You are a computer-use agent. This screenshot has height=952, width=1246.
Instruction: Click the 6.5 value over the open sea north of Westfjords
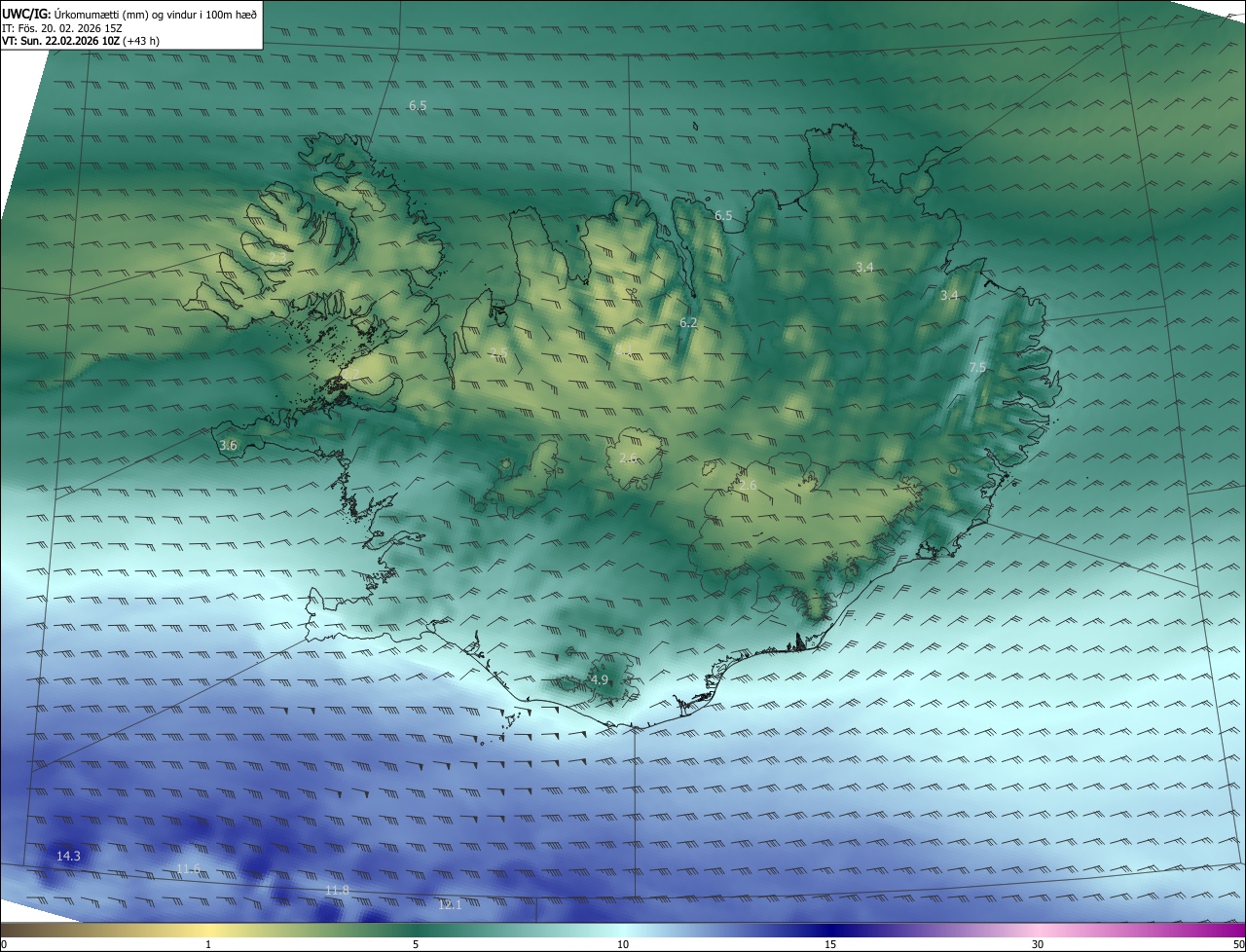click(418, 105)
